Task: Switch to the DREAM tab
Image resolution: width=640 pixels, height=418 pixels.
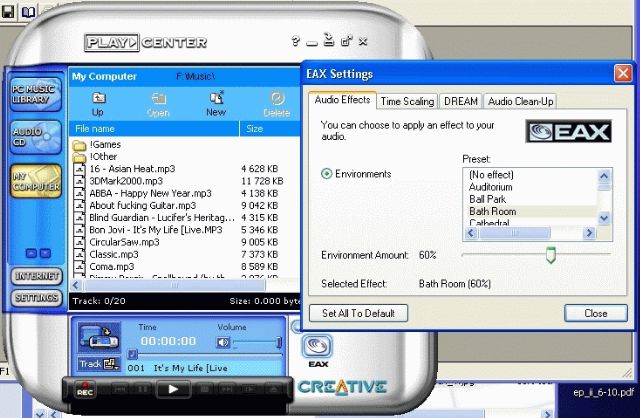Action: pyautogui.click(x=461, y=101)
